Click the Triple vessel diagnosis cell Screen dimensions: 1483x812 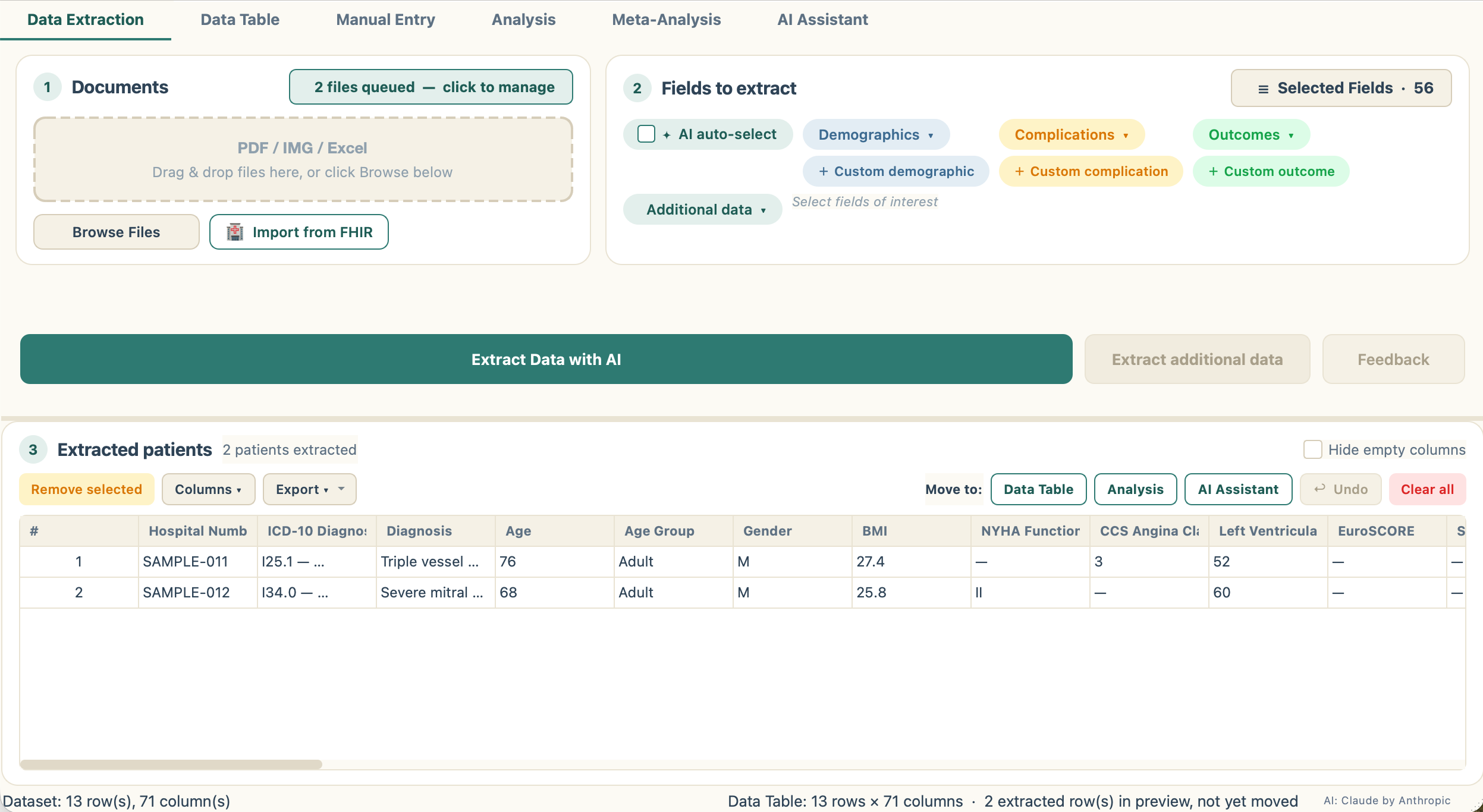pos(436,562)
